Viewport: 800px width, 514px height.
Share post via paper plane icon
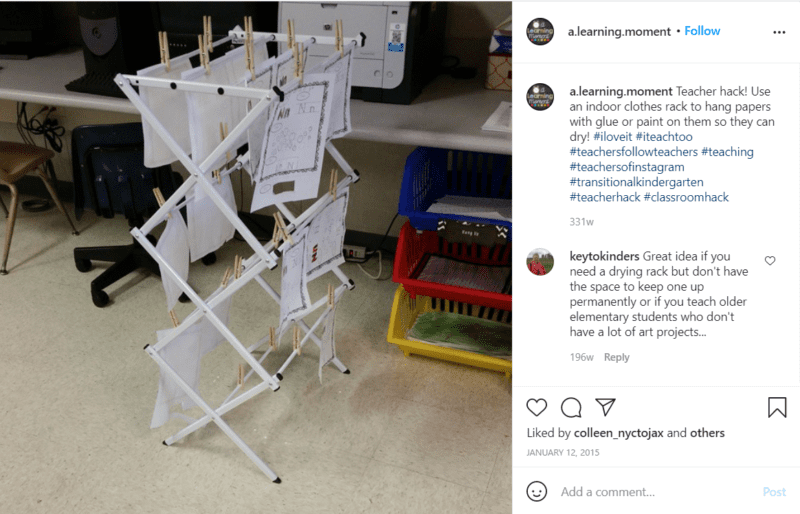click(606, 407)
